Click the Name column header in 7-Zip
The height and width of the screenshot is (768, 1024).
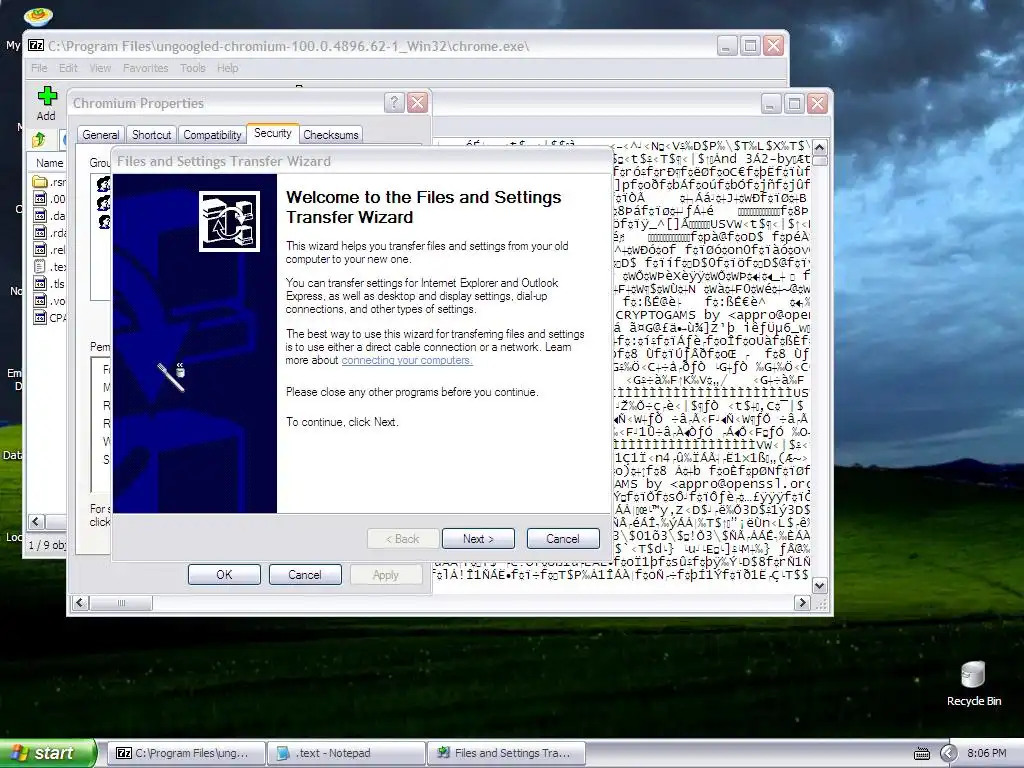(x=49, y=163)
